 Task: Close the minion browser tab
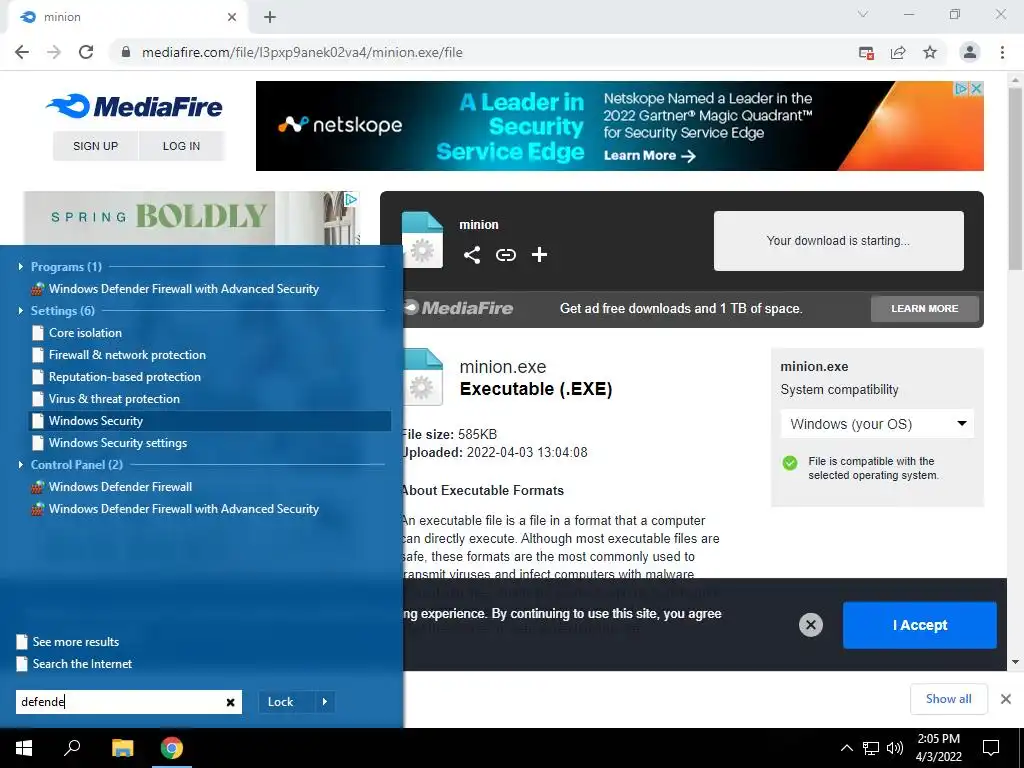click(232, 17)
